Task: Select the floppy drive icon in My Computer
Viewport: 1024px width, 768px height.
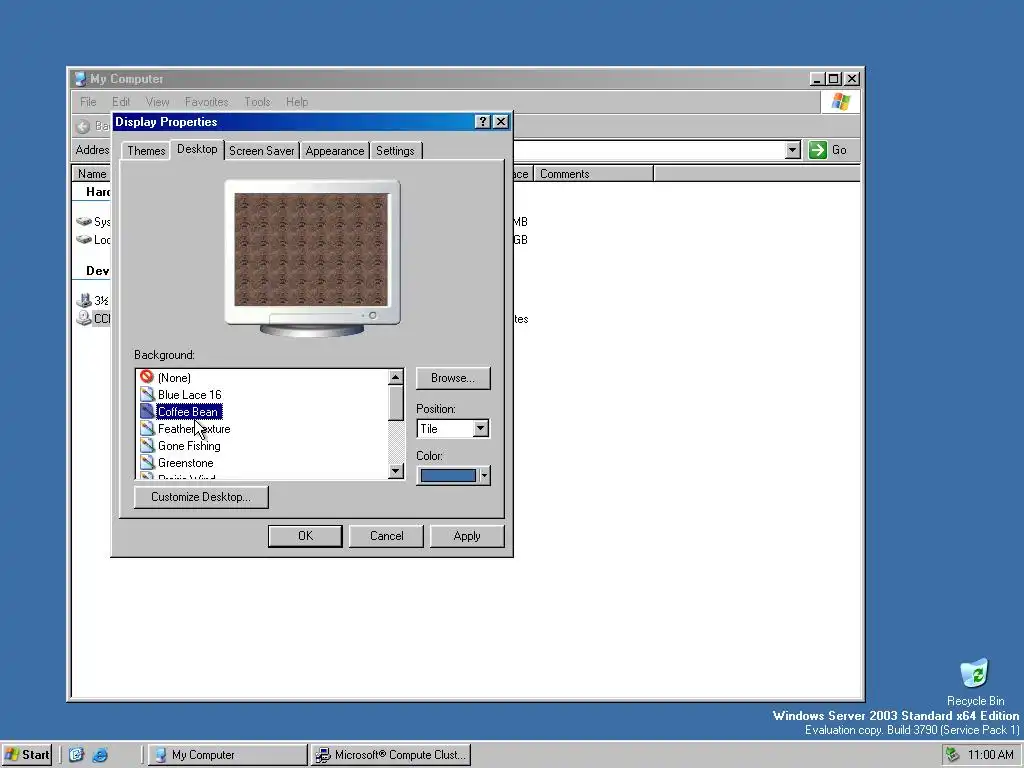Action: 84,300
